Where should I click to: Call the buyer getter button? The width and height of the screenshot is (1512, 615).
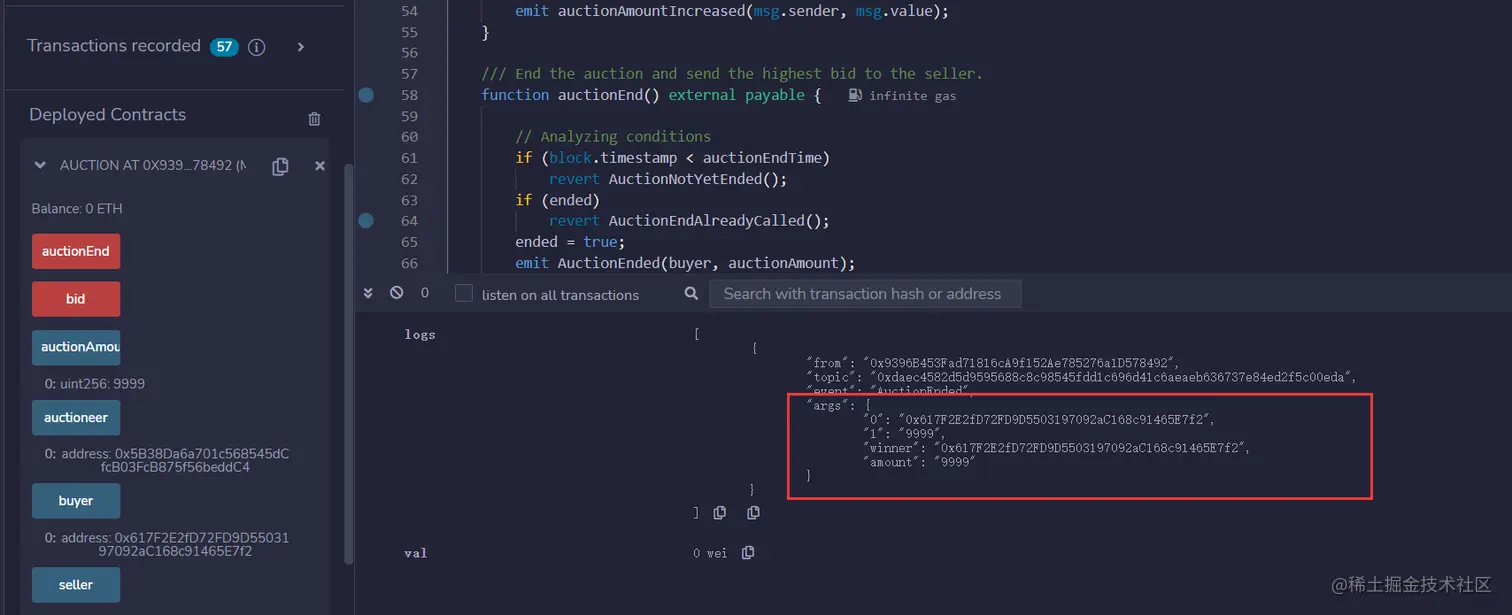coord(76,501)
